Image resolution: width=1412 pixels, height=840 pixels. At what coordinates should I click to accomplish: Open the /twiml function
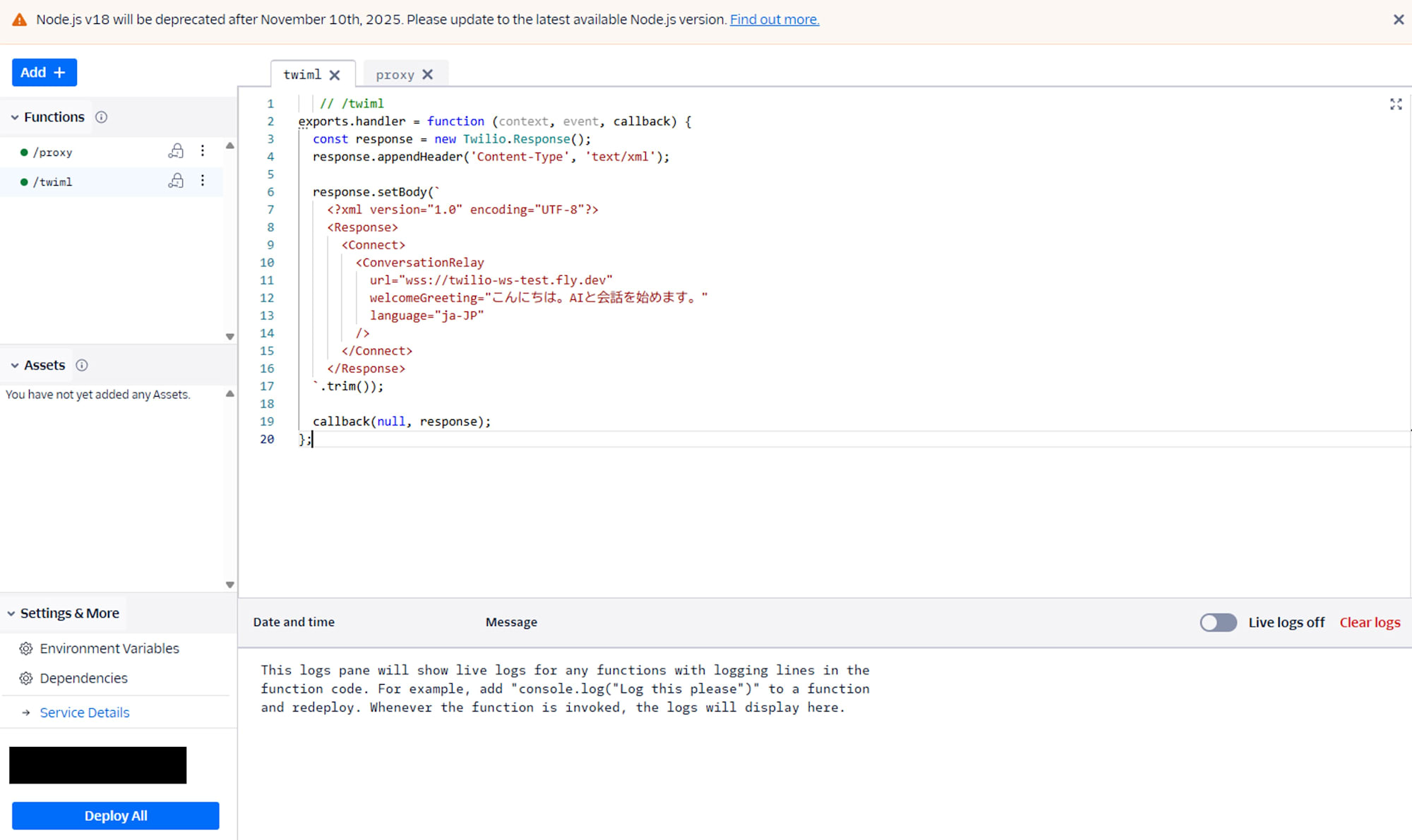point(52,182)
